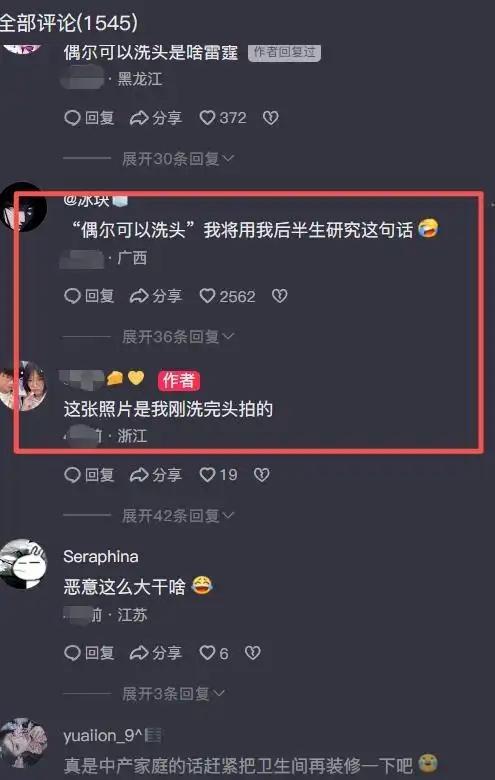Expand 展开3条回复 under Seraphina

pos(173,693)
